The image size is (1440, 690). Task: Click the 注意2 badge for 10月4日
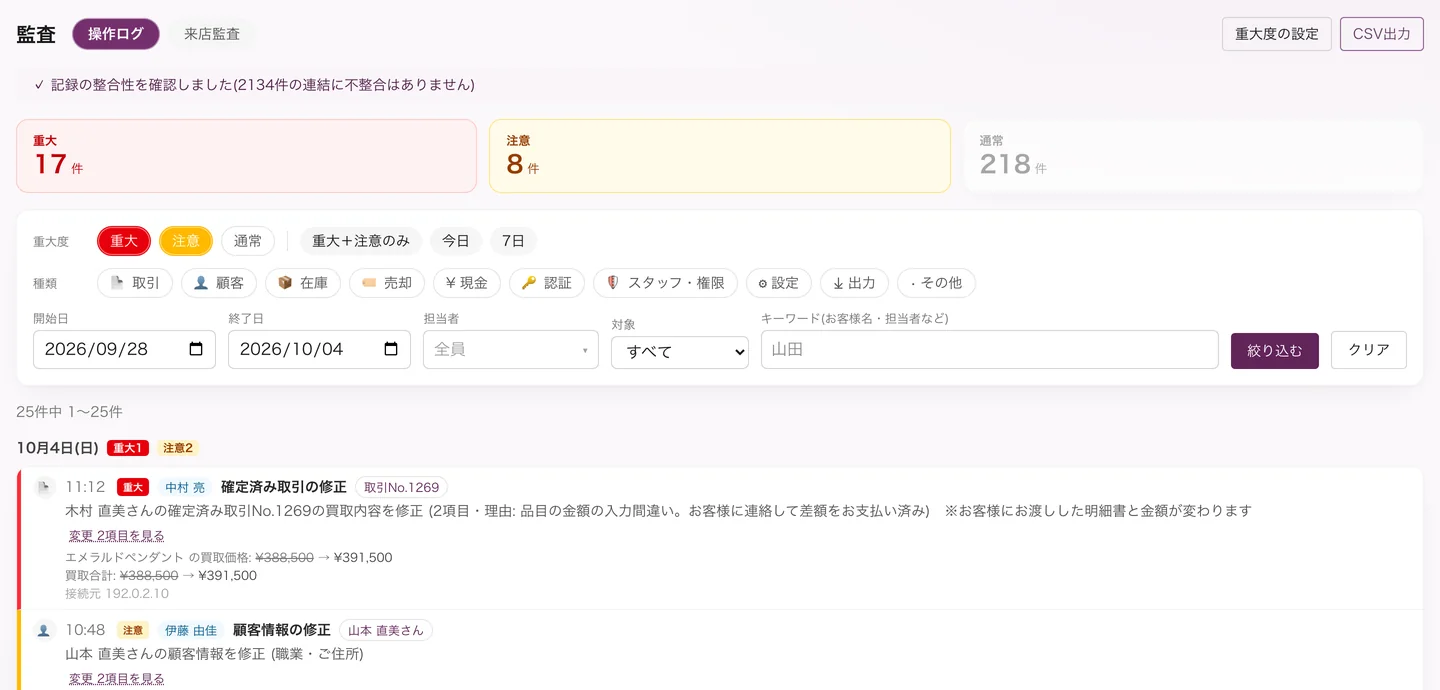click(x=178, y=448)
